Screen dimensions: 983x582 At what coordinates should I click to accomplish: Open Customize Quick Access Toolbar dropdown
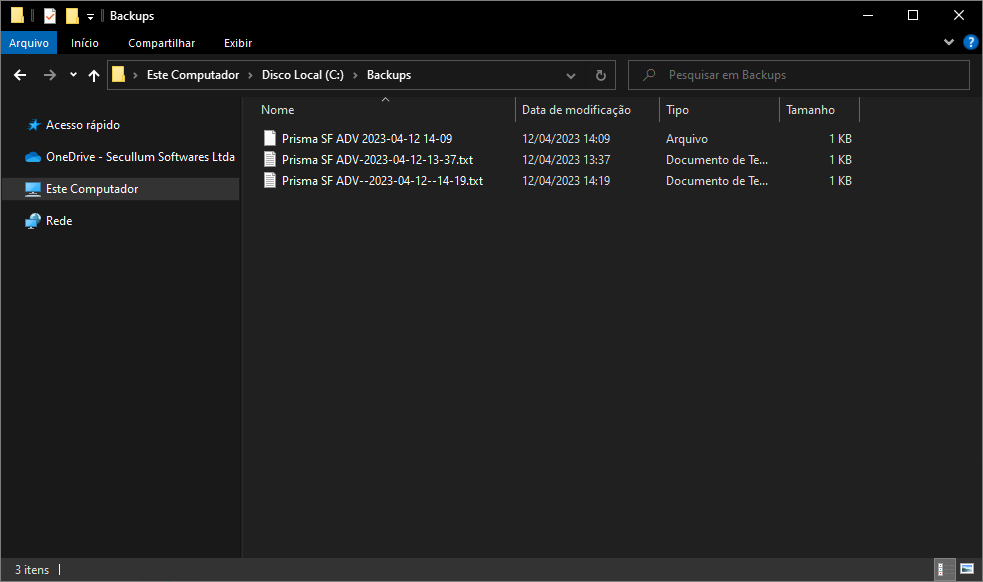click(90, 17)
